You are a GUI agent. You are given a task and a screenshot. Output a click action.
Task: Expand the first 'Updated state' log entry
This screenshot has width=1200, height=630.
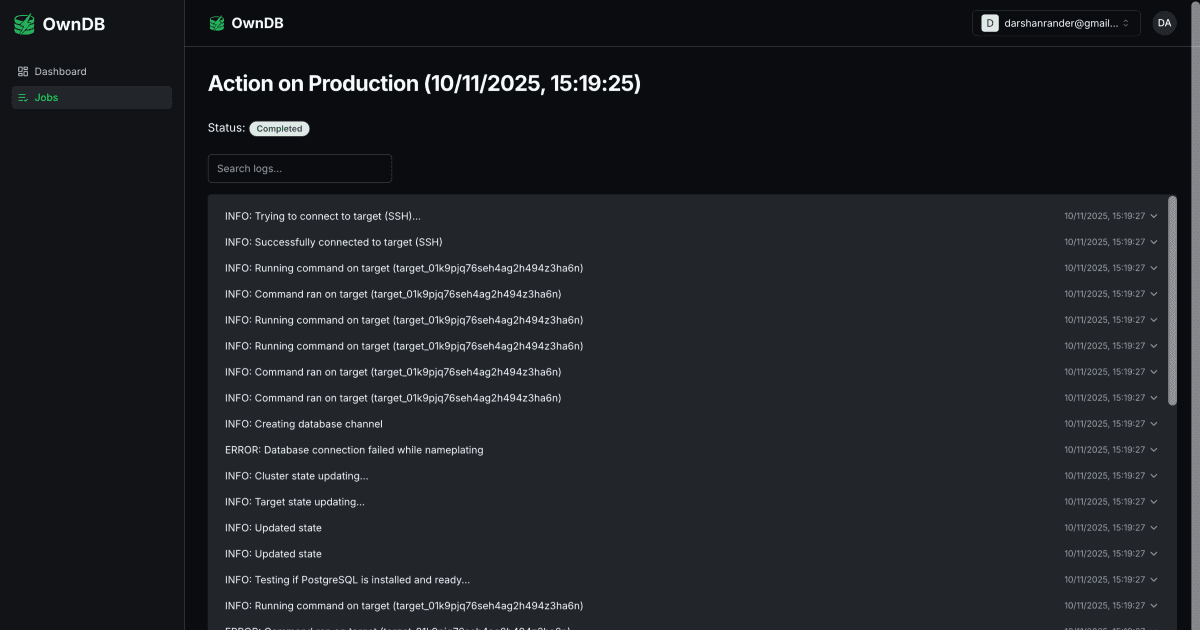[x=1153, y=527]
